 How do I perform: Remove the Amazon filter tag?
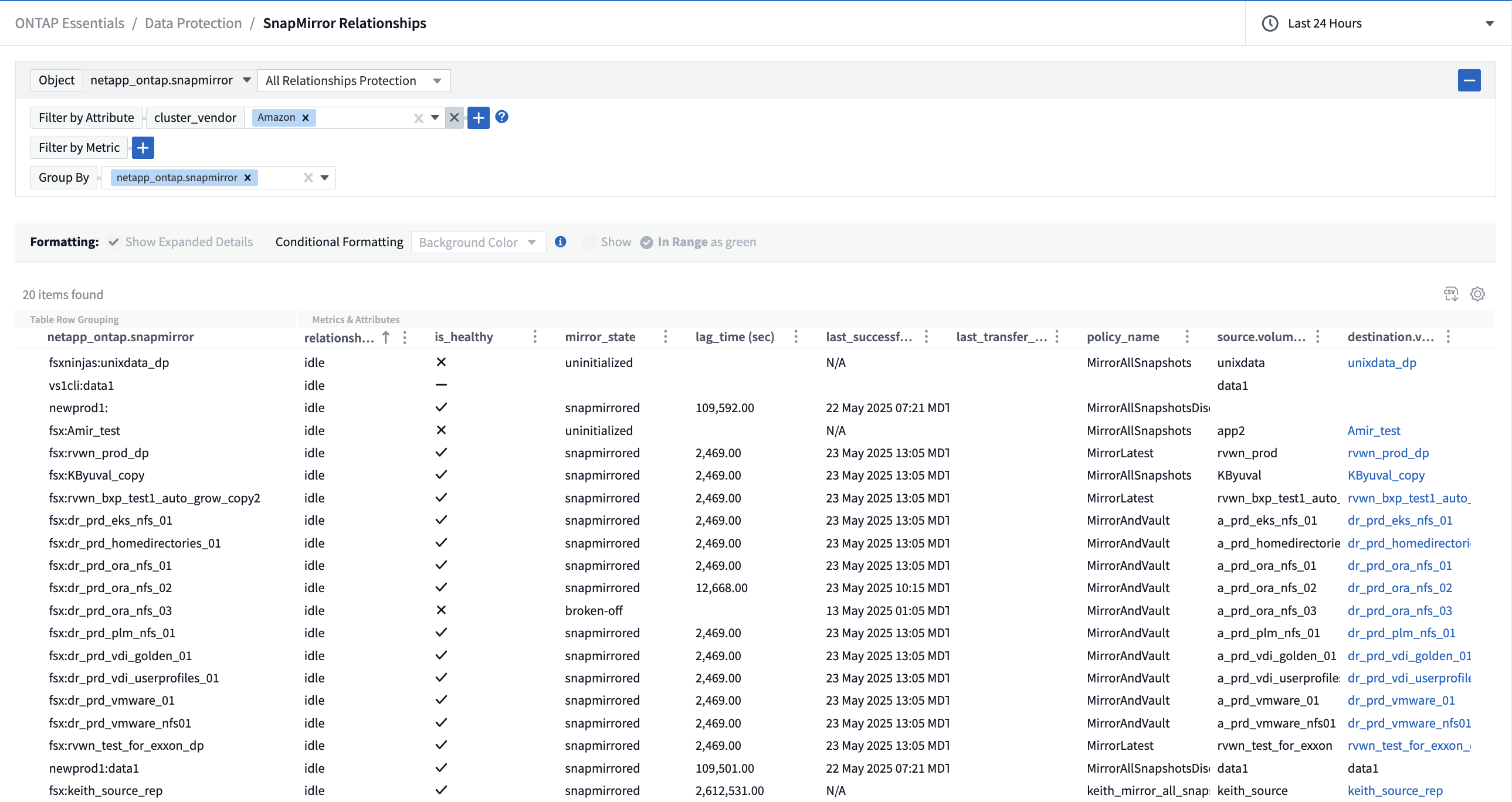(305, 118)
